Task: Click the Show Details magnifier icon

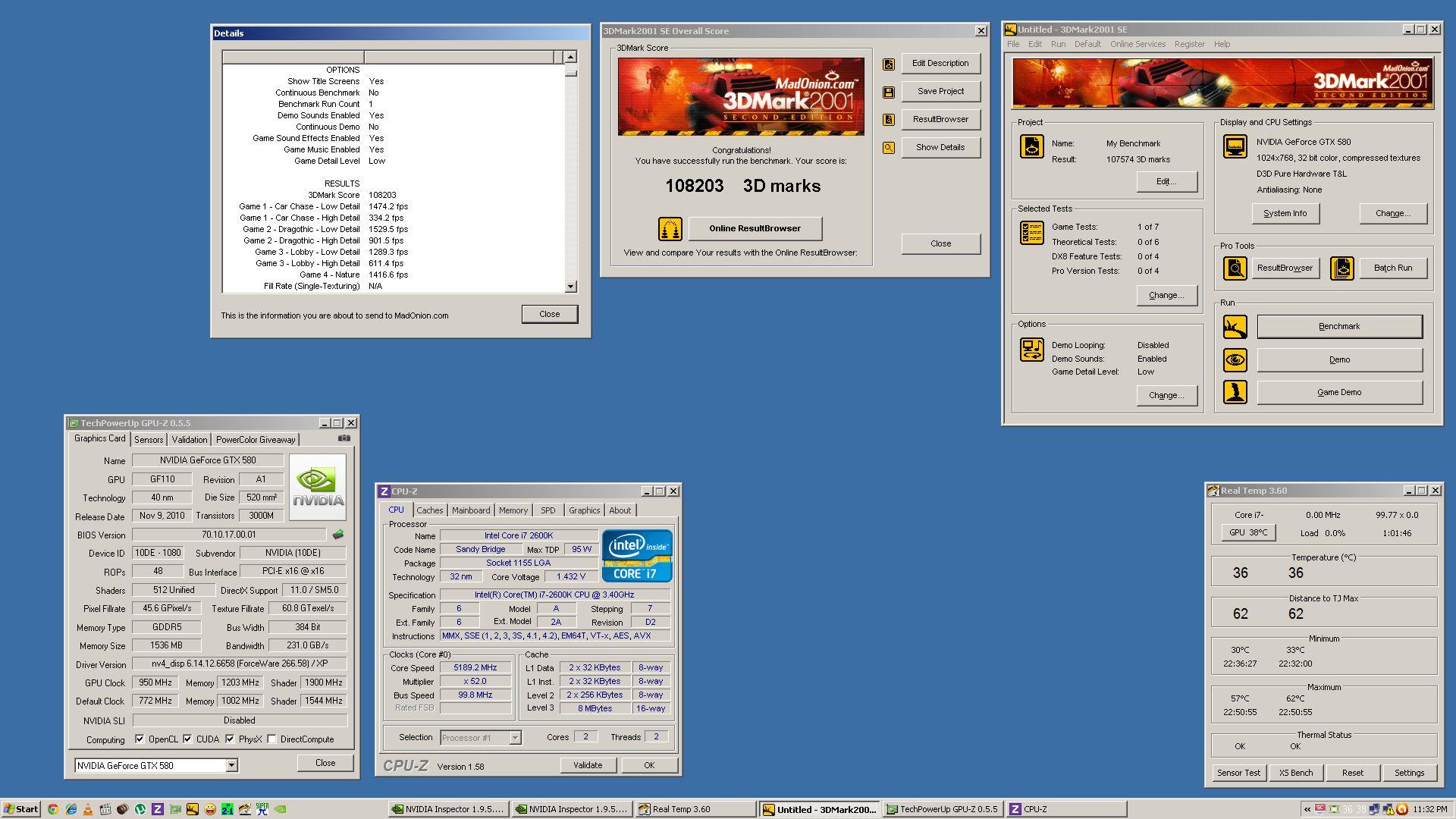Action: (x=888, y=148)
